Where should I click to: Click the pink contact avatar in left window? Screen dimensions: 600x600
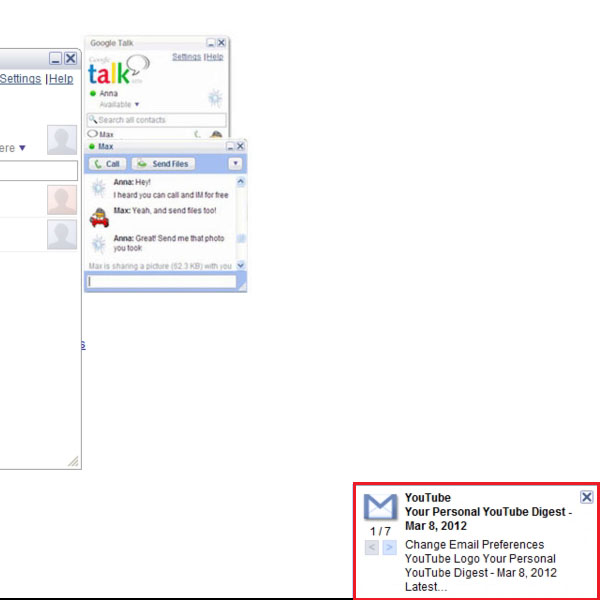pyautogui.click(x=62, y=200)
